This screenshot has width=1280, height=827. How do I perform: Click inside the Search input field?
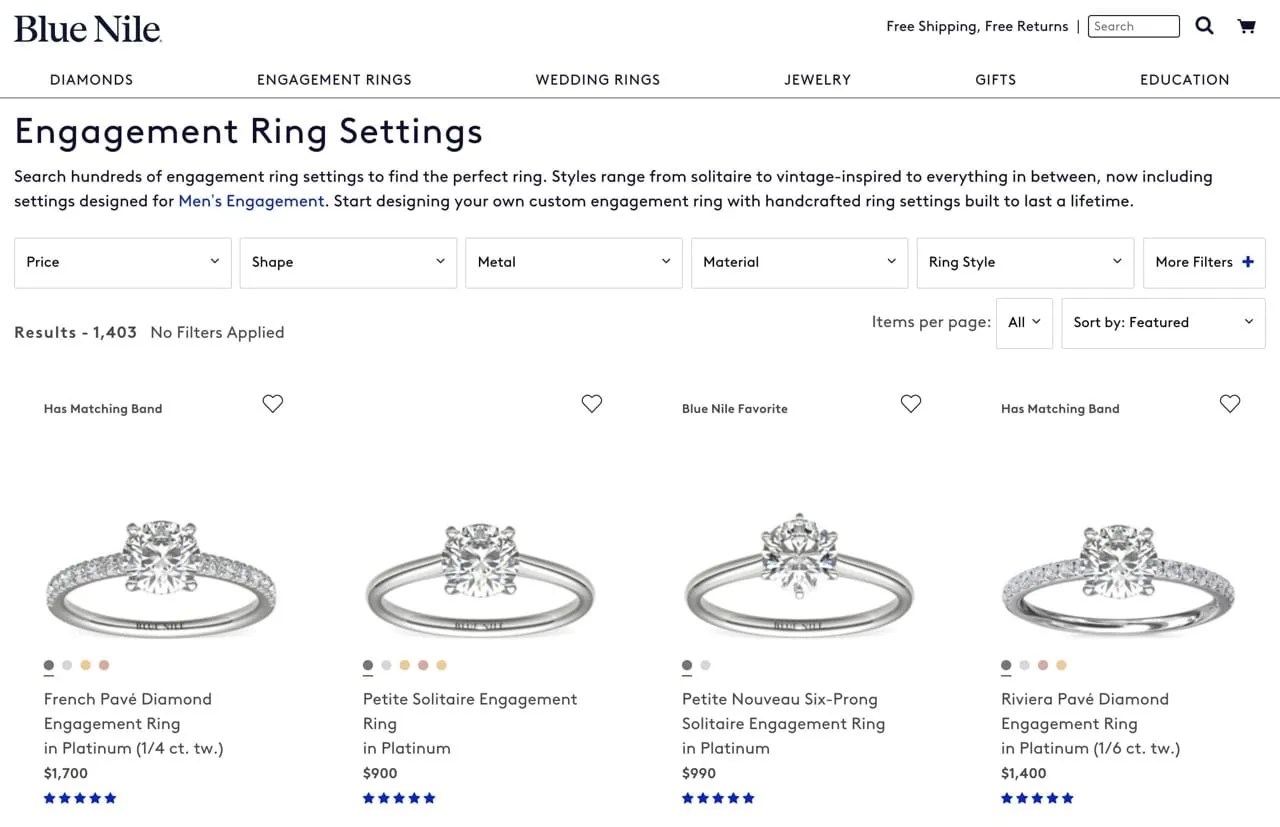coord(1133,26)
